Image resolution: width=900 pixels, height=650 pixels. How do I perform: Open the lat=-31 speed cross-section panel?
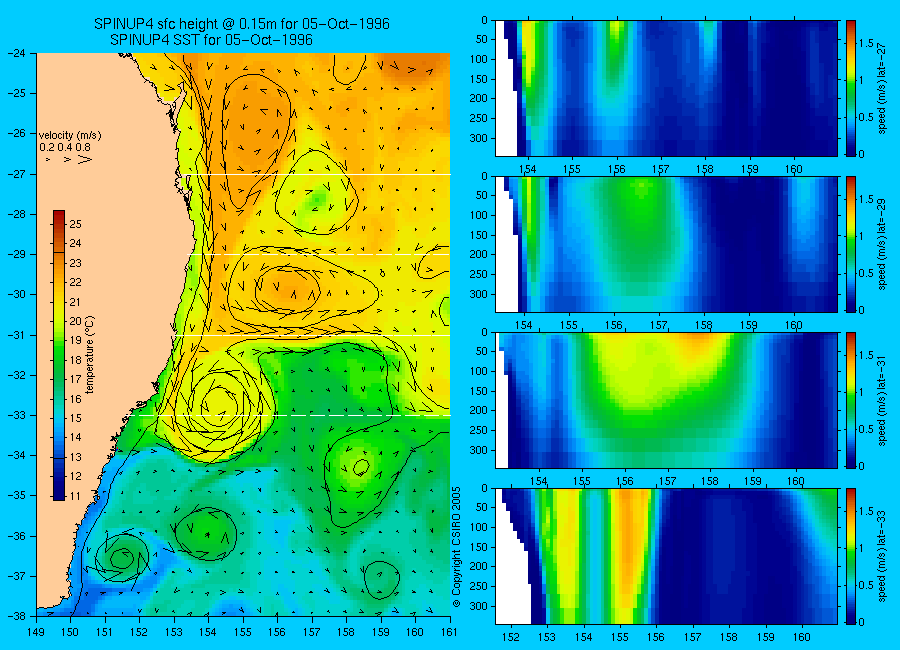tap(666, 400)
